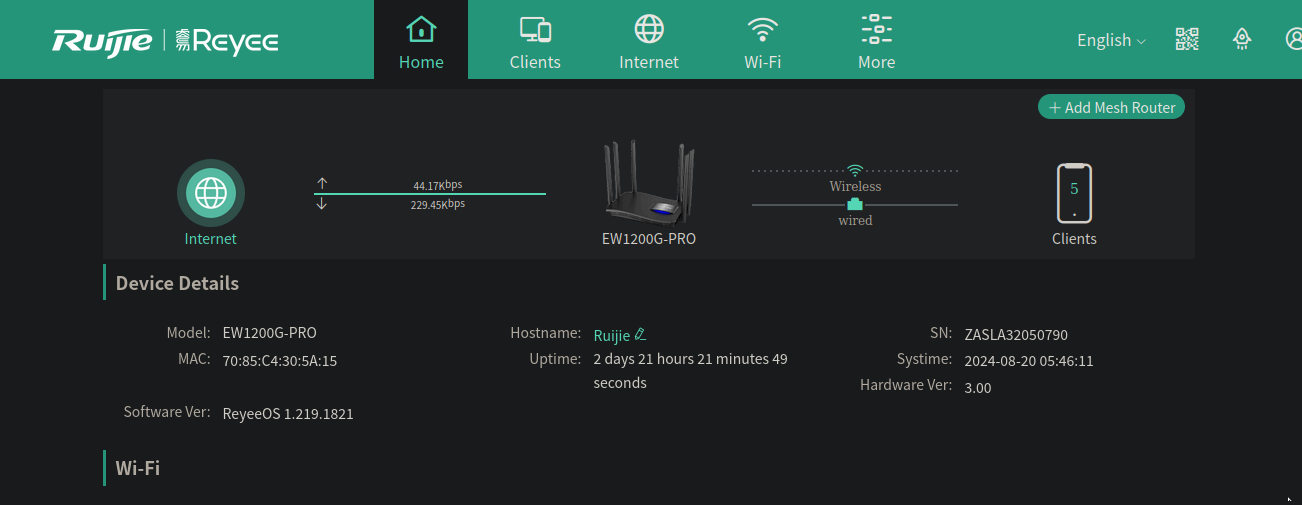
Task: Click the rocket icon in header
Action: pos(1242,39)
